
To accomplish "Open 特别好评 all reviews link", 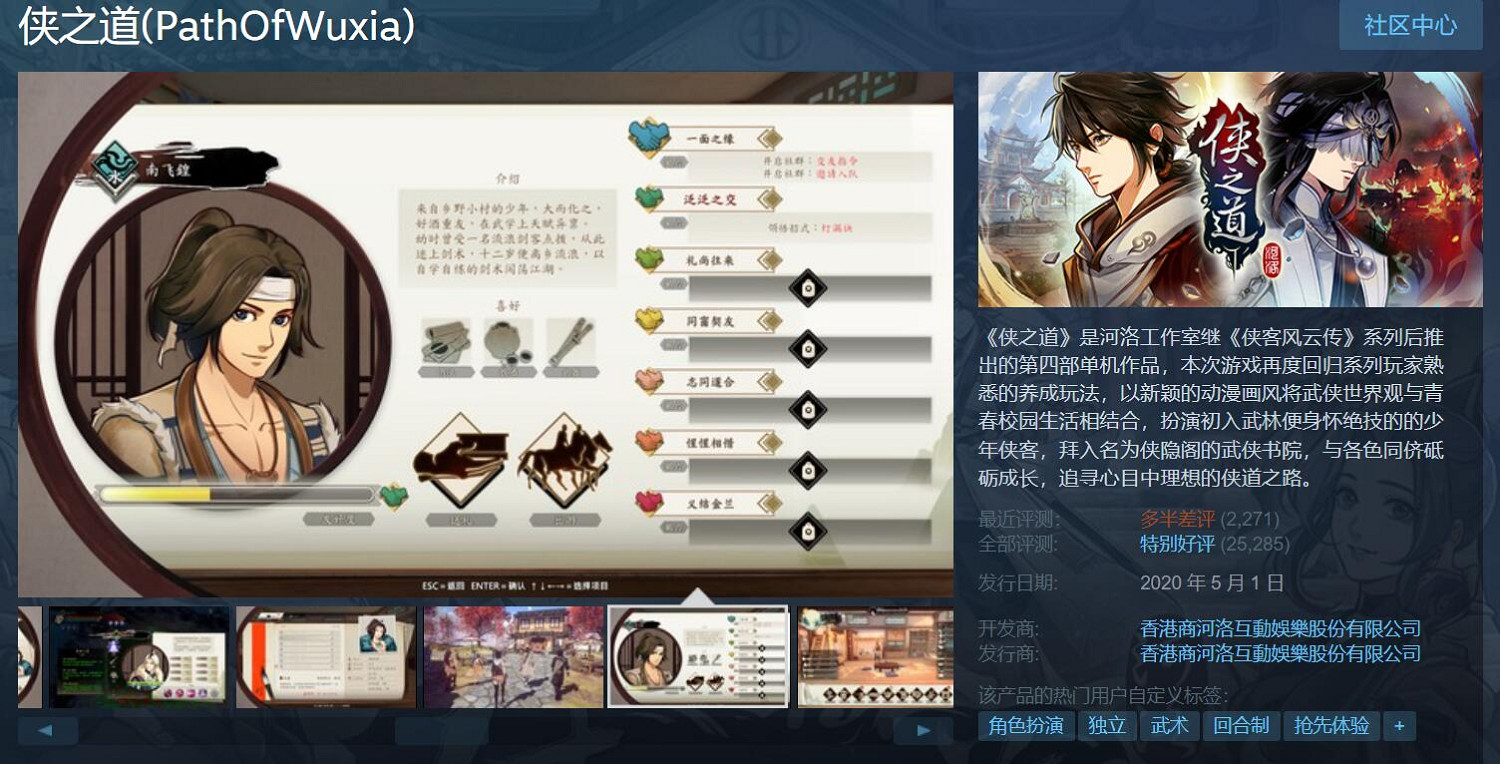I will tap(1177, 545).
